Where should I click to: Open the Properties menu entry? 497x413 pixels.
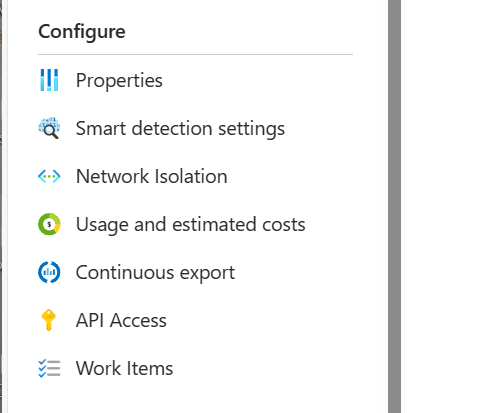tap(119, 80)
